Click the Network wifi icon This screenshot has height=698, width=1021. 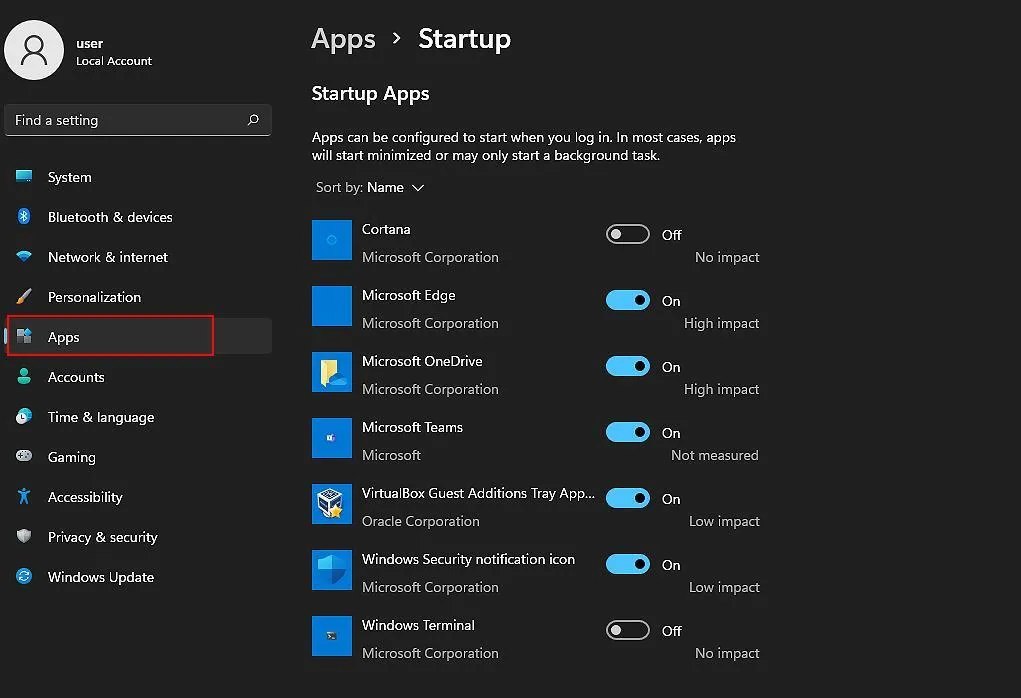(x=24, y=257)
